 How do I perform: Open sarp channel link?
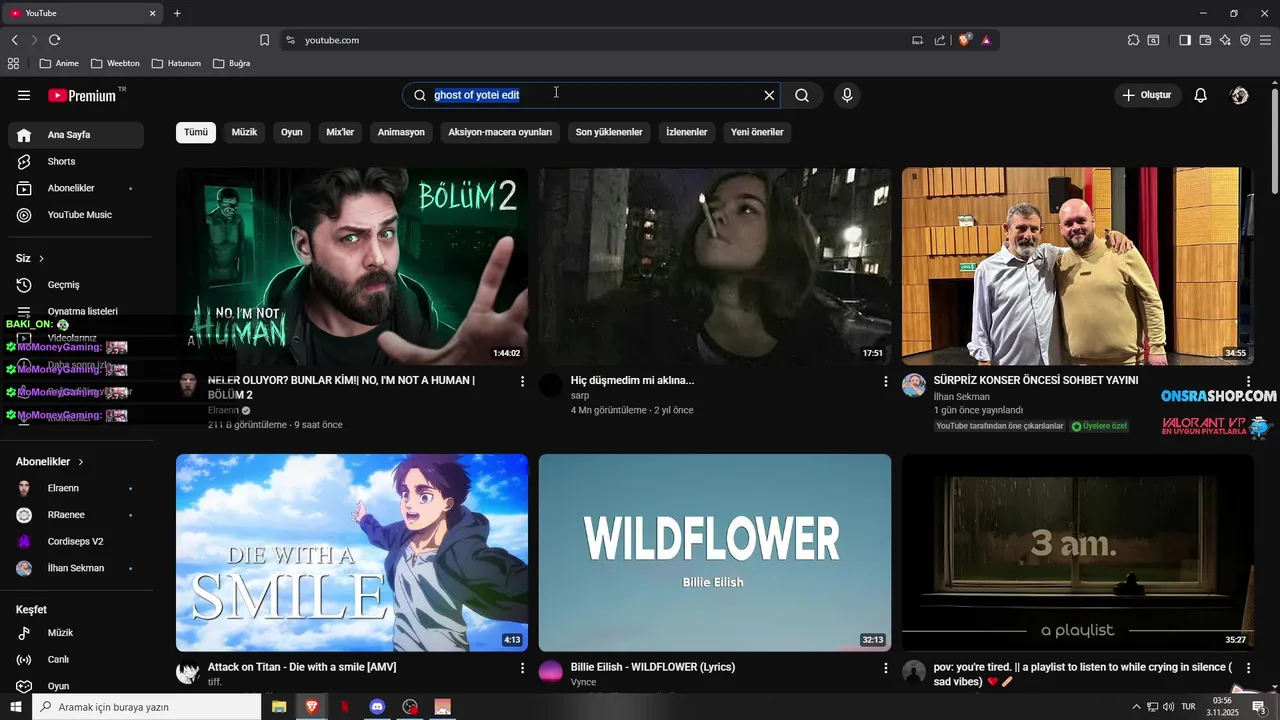[x=580, y=396]
